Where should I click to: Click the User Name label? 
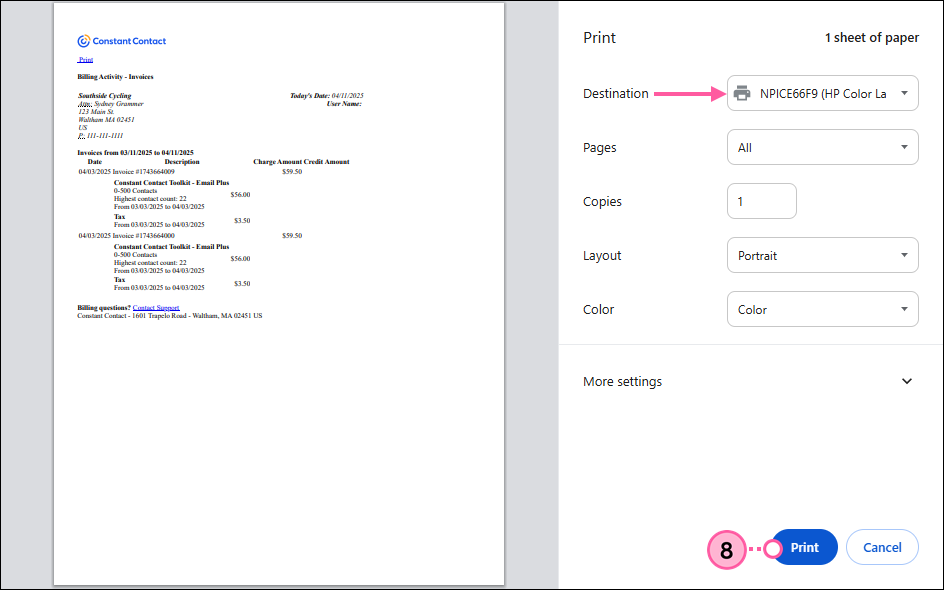pyautogui.click(x=344, y=104)
